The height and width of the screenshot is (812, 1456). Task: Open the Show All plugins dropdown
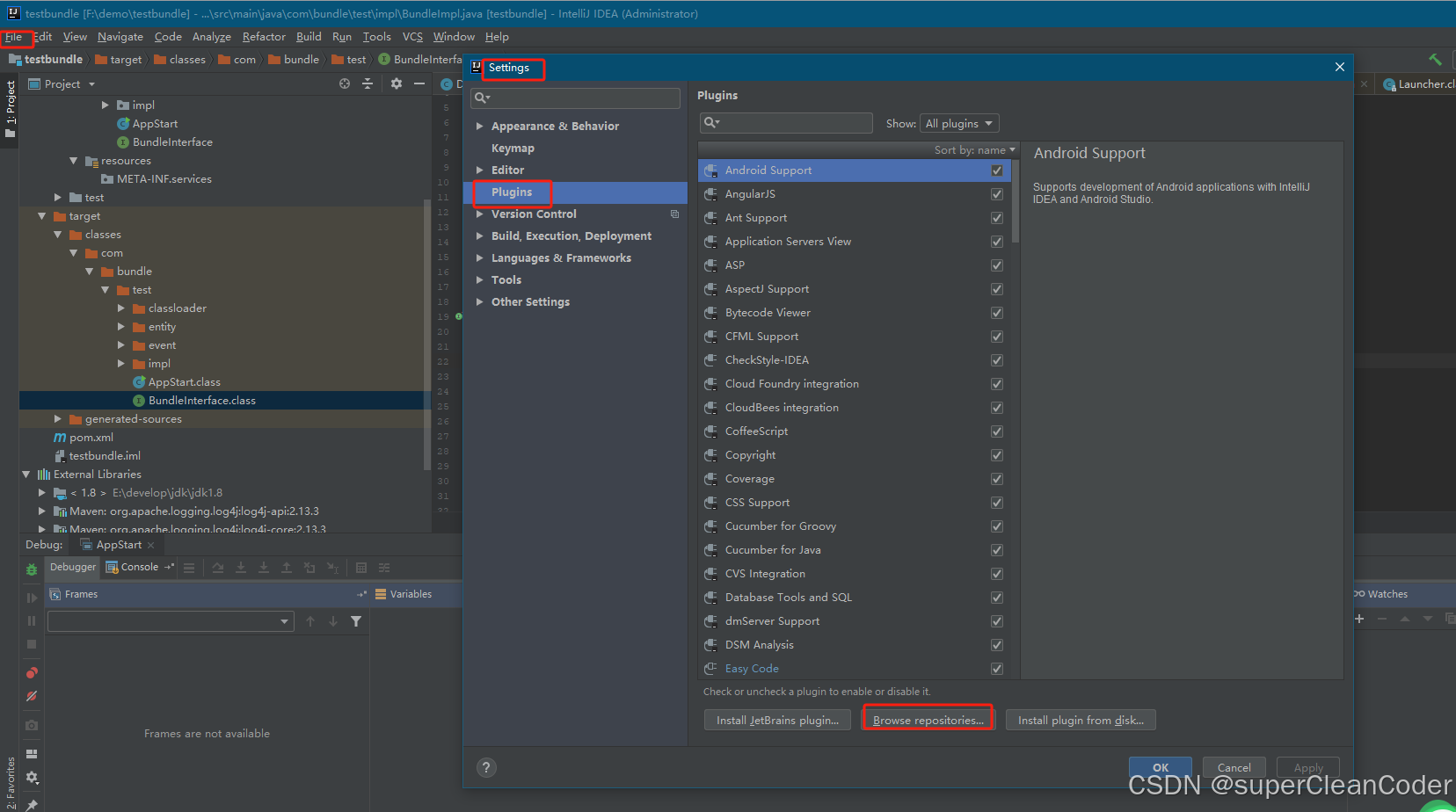coord(959,124)
